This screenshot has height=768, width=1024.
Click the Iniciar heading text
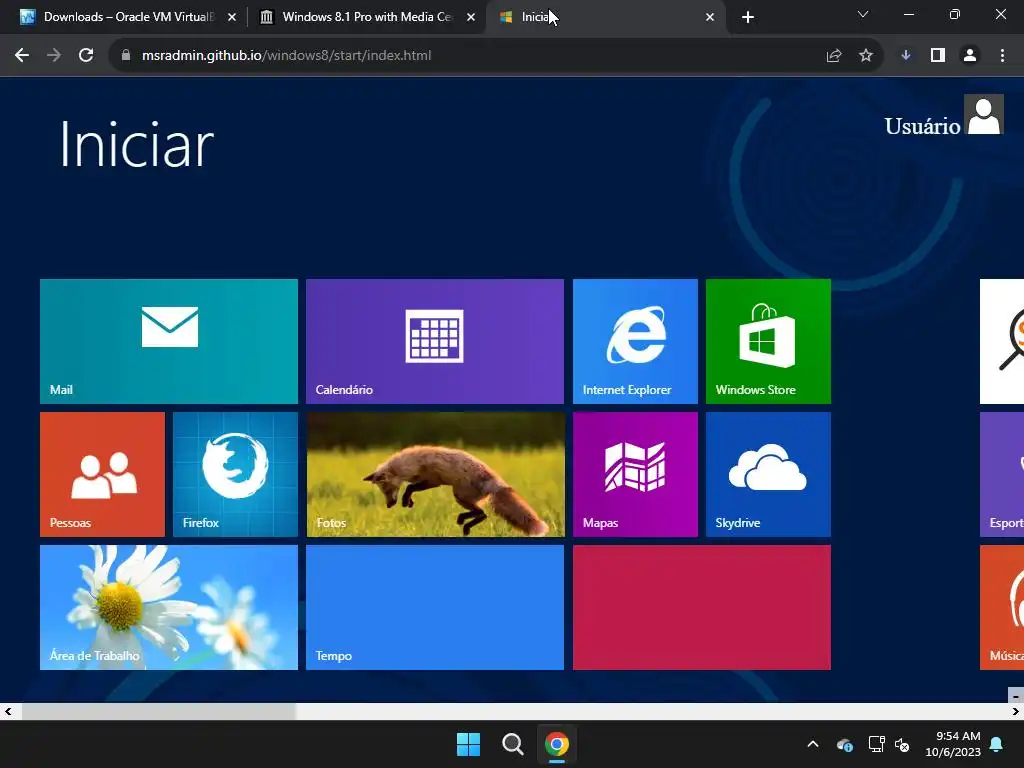click(136, 144)
